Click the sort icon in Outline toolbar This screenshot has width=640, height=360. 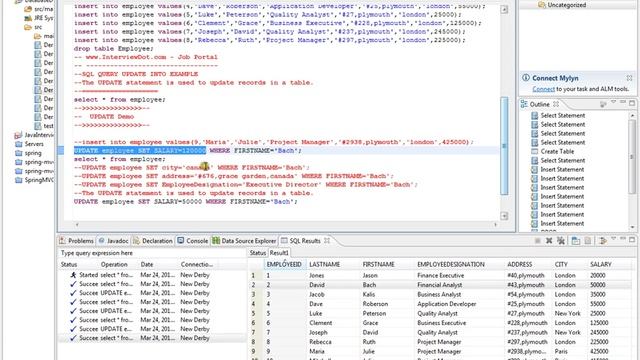[x=603, y=104]
